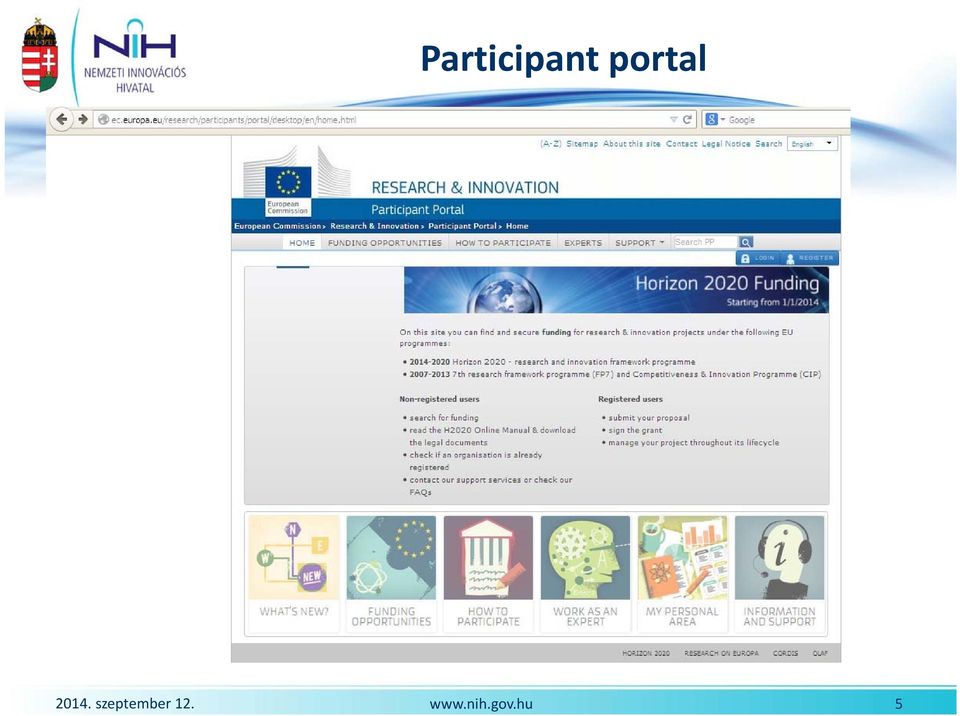Open the Legal Notice link
Image resolution: width=960 pixels, height=716 pixels.
pos(726,144)
